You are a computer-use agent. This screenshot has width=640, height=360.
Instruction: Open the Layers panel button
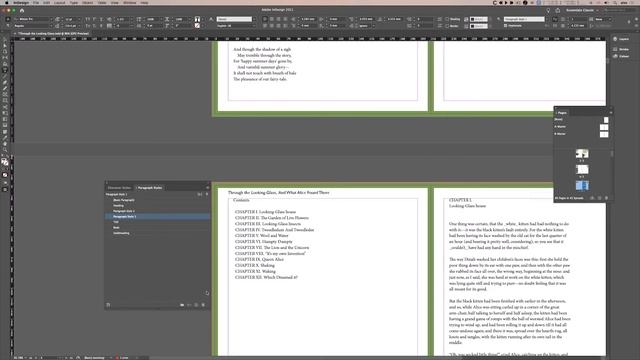621,39
